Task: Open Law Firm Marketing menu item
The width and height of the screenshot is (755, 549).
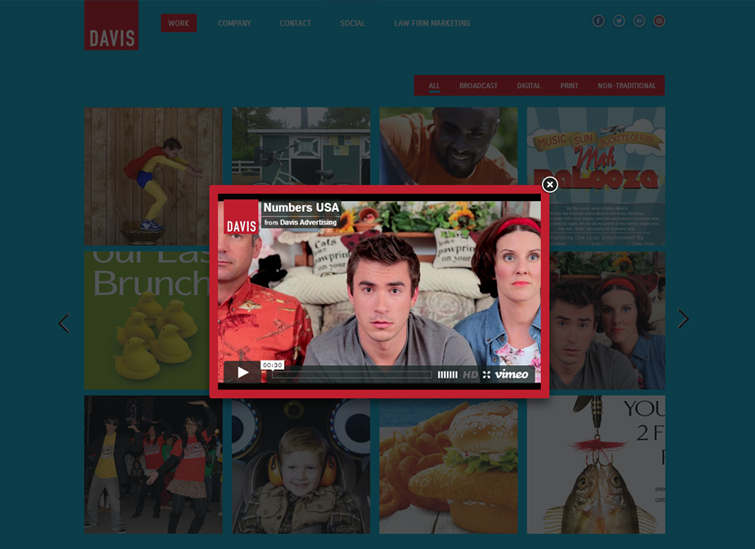Action: click(432, 23)
